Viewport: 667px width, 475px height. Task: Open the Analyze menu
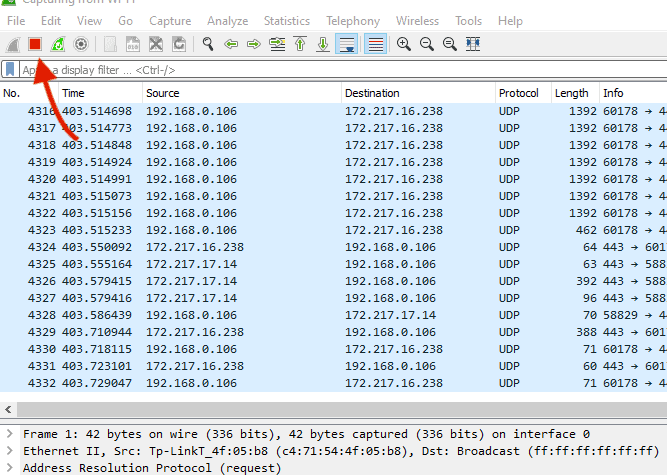point(228,21)
